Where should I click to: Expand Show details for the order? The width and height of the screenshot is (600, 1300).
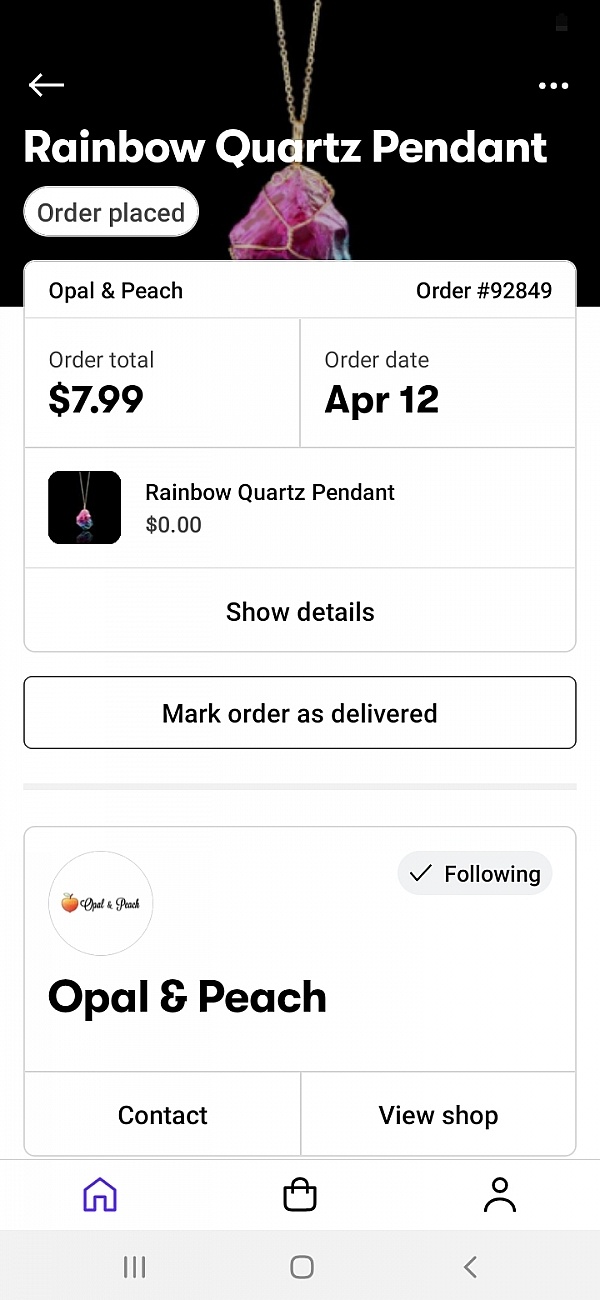coord(300,612)
